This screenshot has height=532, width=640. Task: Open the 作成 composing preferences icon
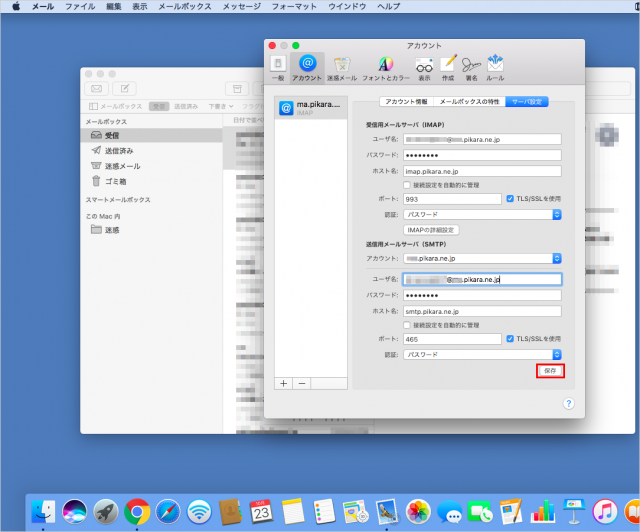pos(448,66)
